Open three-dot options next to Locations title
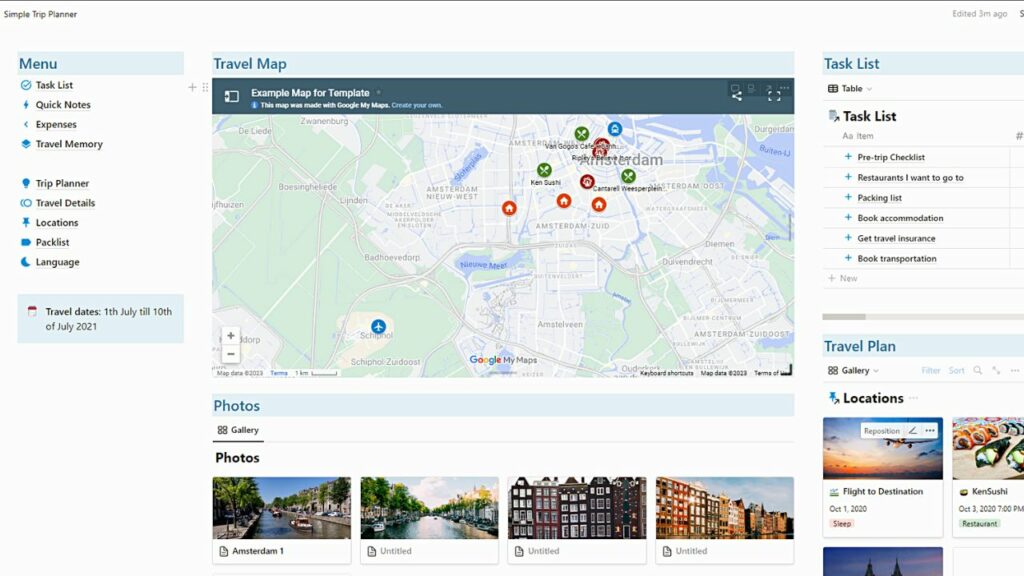 click(x=913, y=398)
